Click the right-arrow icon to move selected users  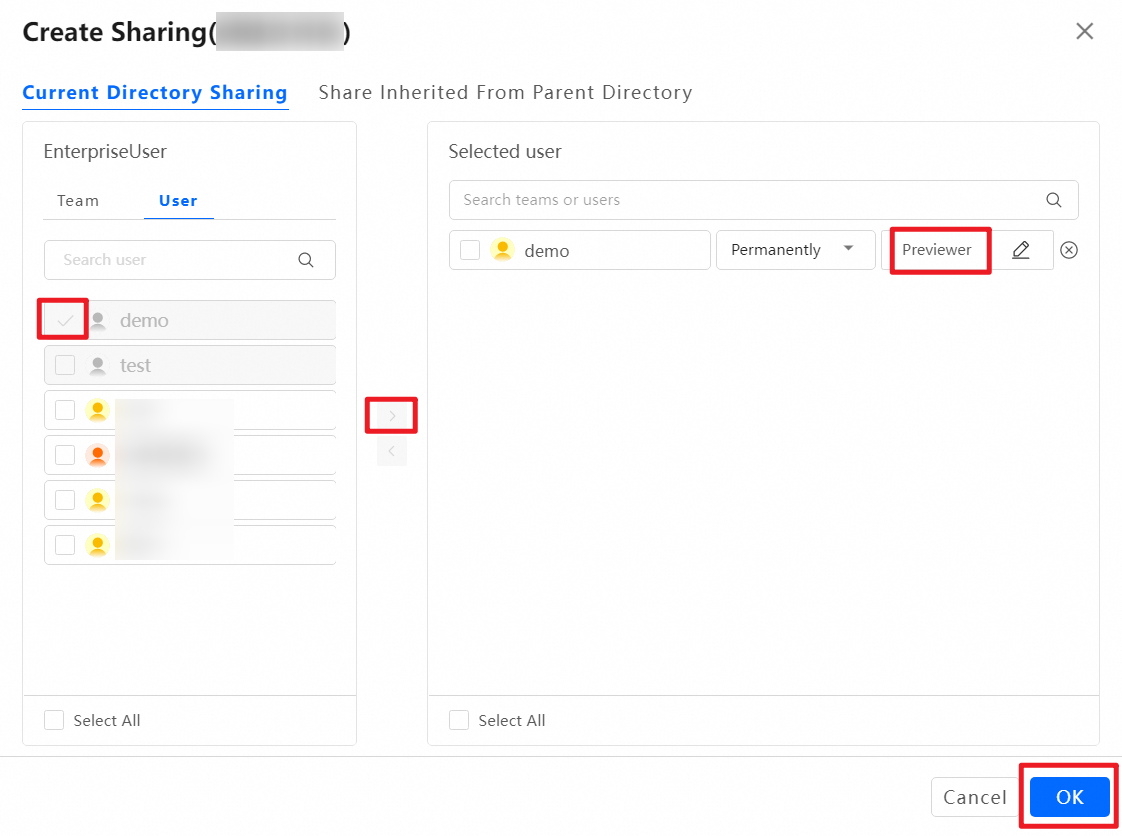(392, 415)
